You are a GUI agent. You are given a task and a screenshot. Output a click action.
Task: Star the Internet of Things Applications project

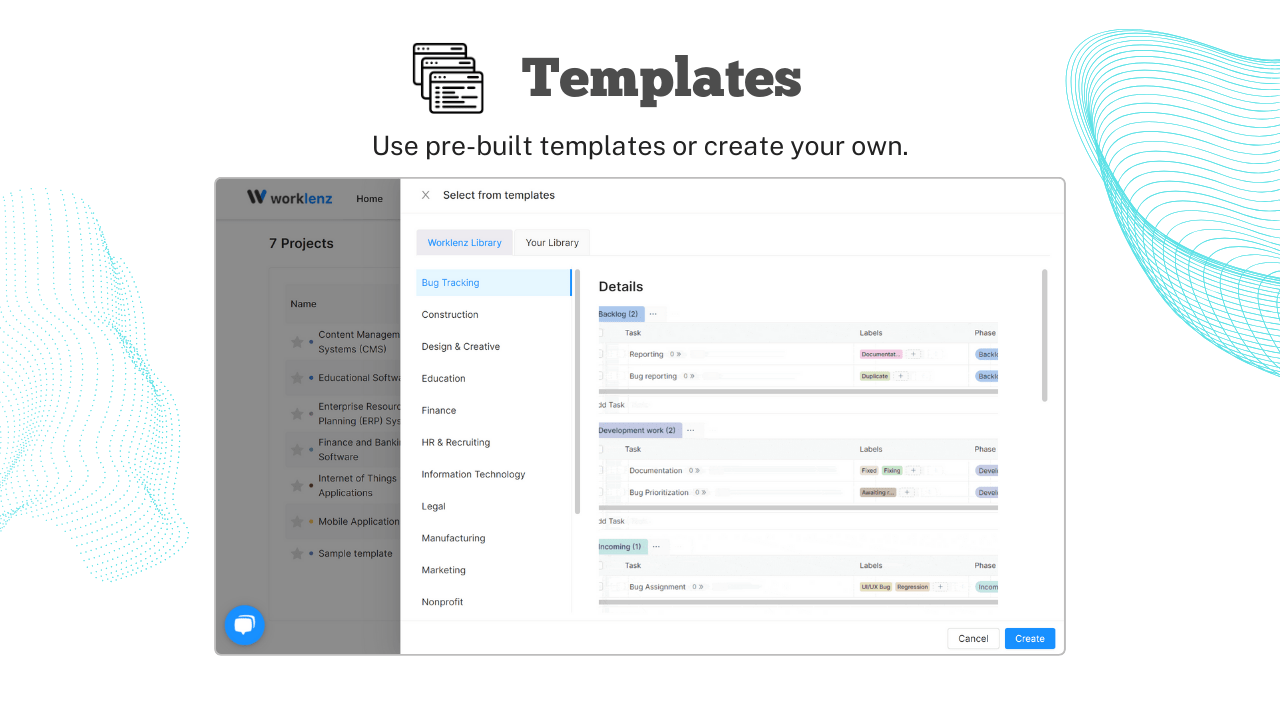tap(296, 486)
